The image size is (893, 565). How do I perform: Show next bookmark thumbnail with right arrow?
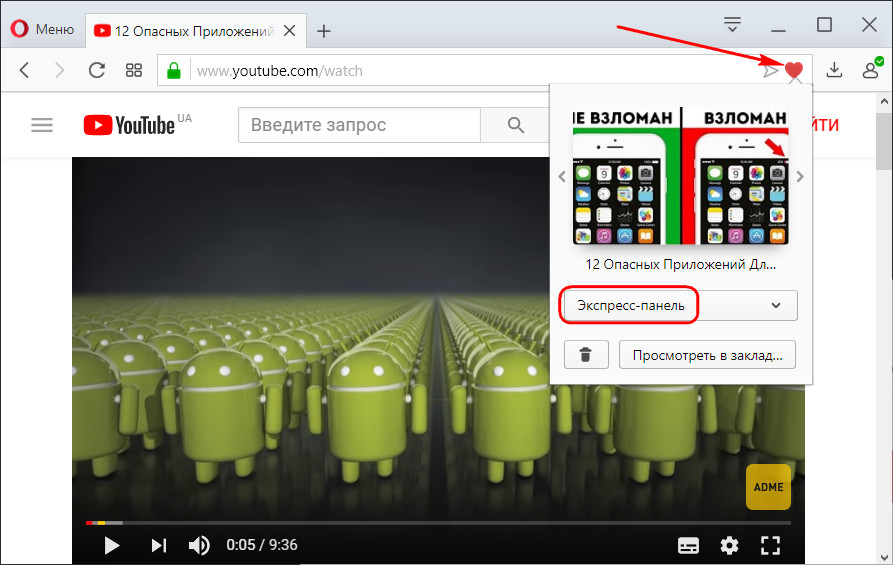tap(799, 177)
